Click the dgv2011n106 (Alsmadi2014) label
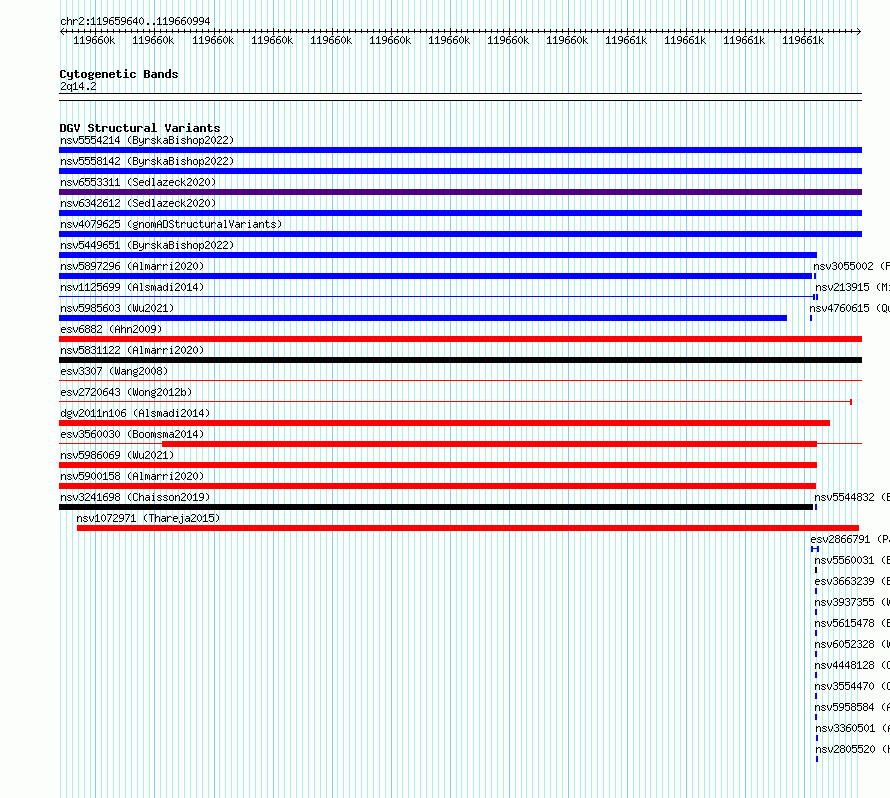Viewport: 890px width, 798px height. click(135, 413)
